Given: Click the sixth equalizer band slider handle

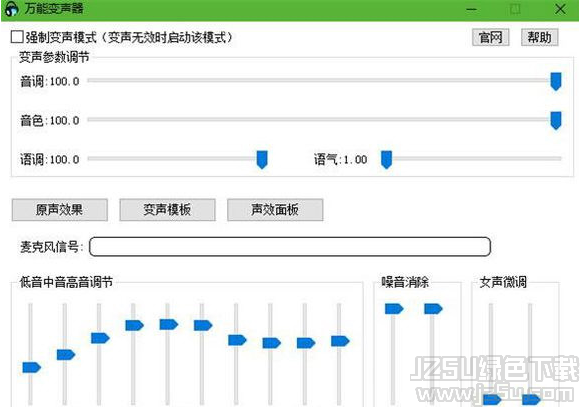Looking at the screenshot, I should 203,325.
